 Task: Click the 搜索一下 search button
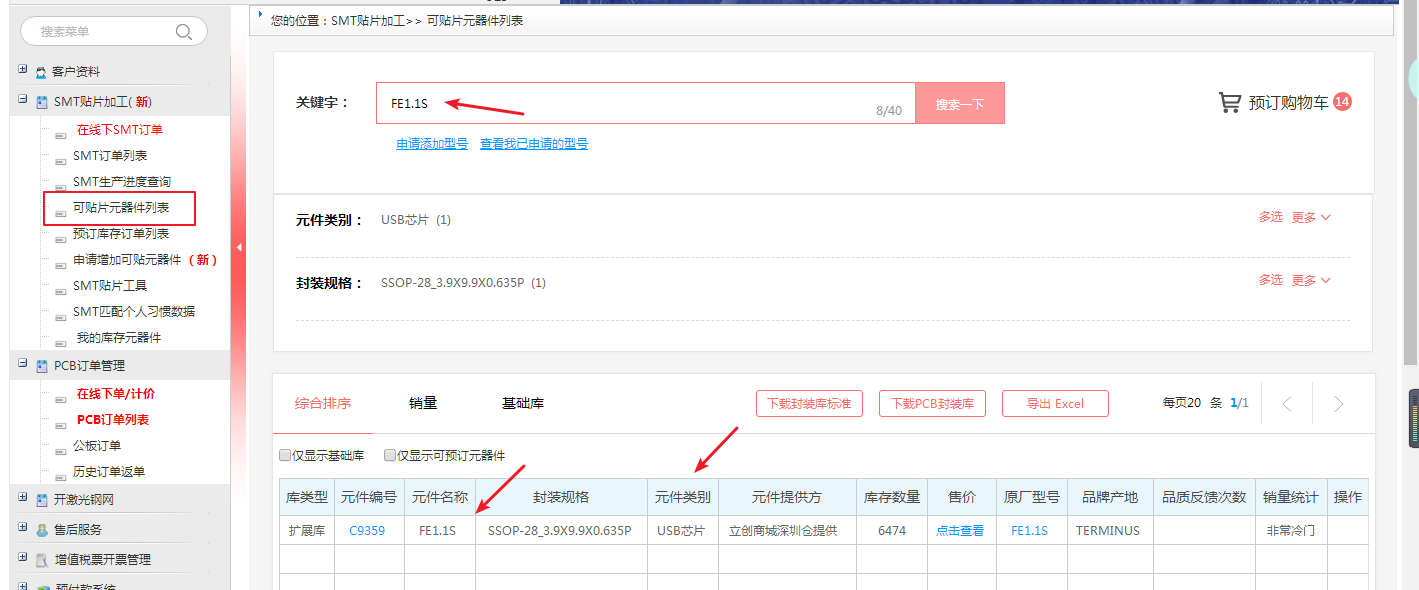point(959,104)
